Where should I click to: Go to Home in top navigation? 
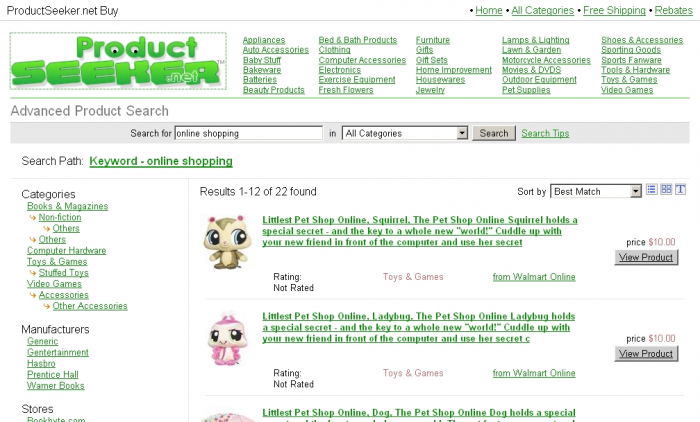(489, 10)
